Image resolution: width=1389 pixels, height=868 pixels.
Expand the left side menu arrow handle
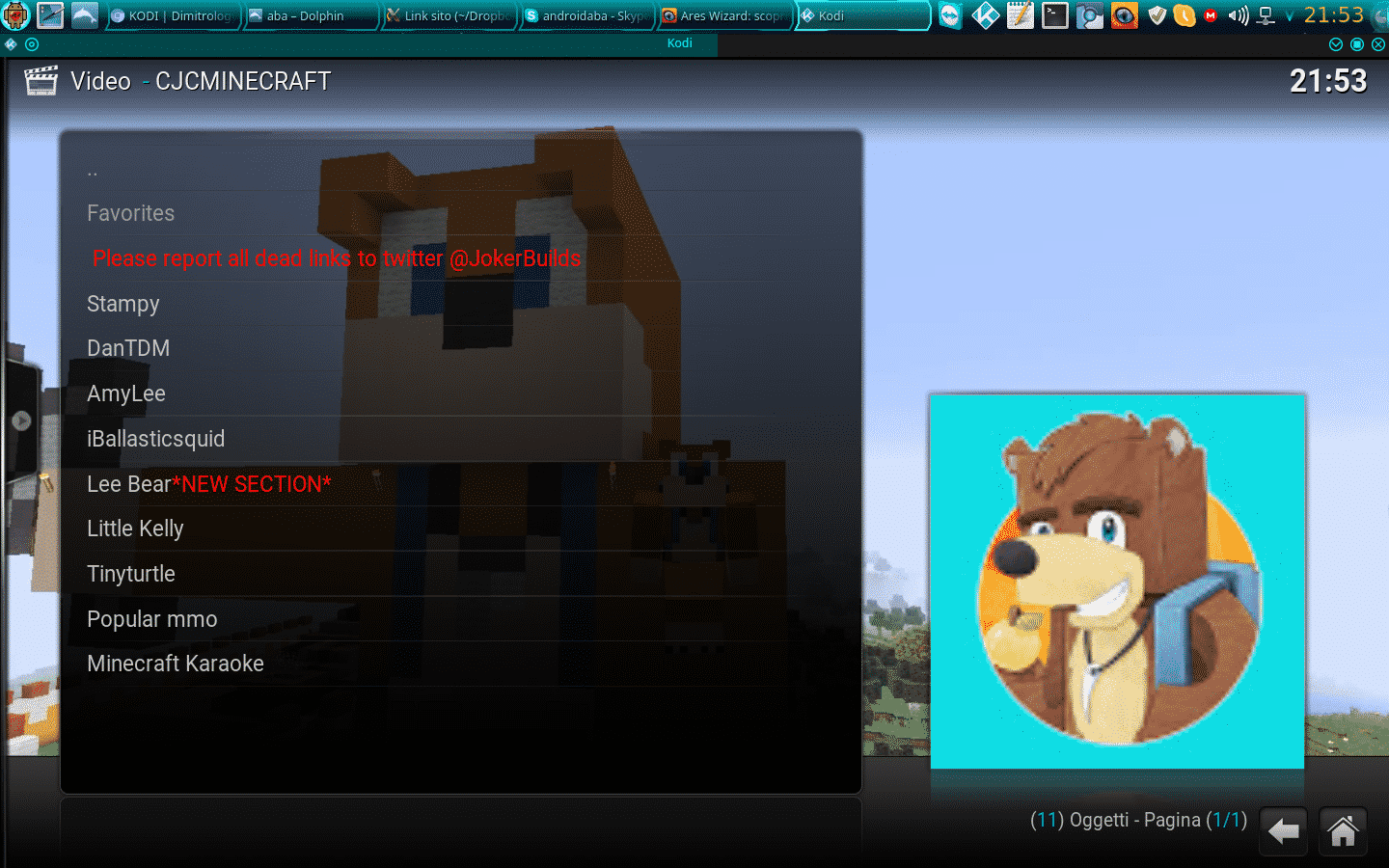[x=20, y=420]
